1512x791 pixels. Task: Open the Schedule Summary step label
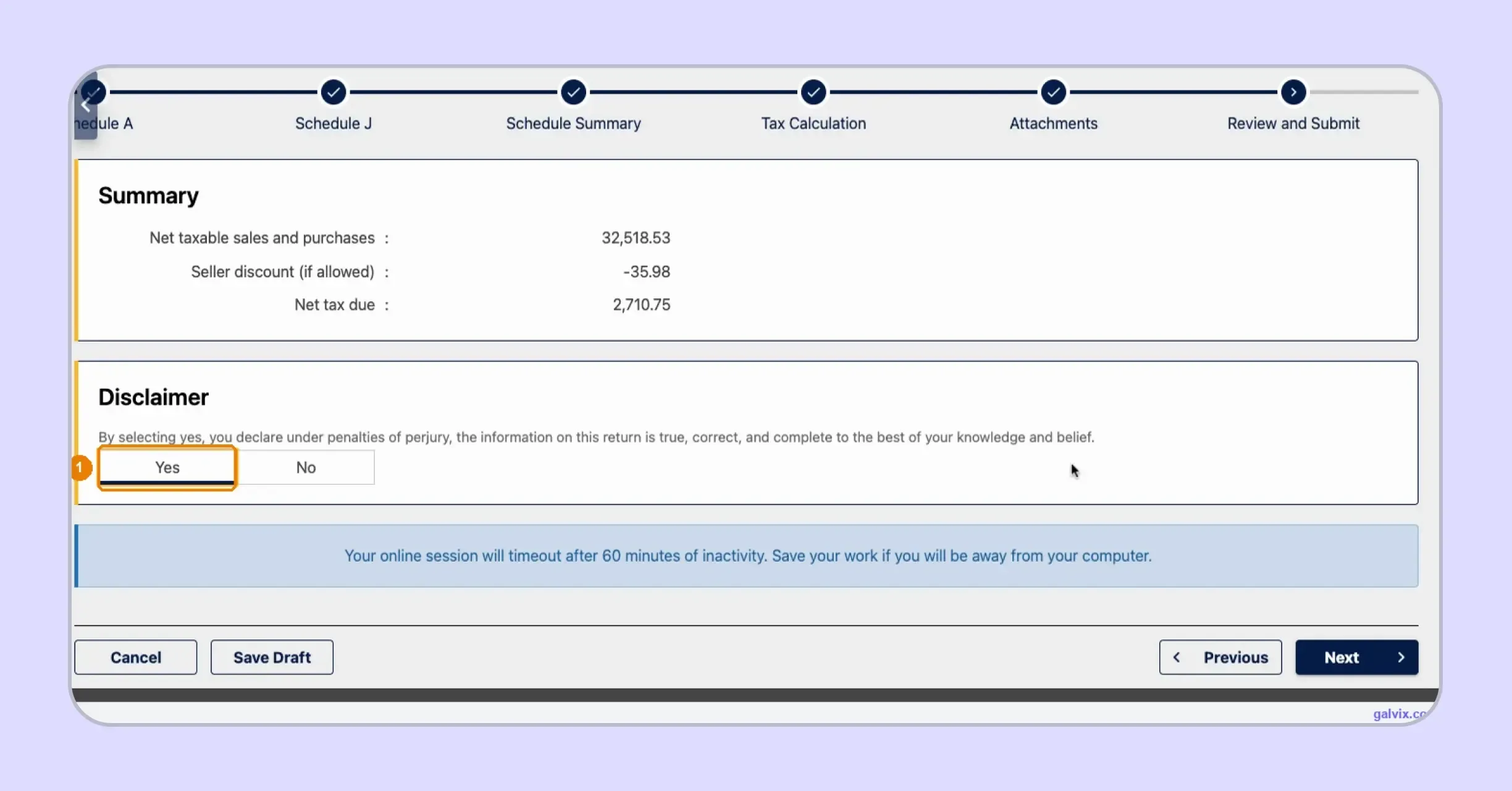[574, 124]
